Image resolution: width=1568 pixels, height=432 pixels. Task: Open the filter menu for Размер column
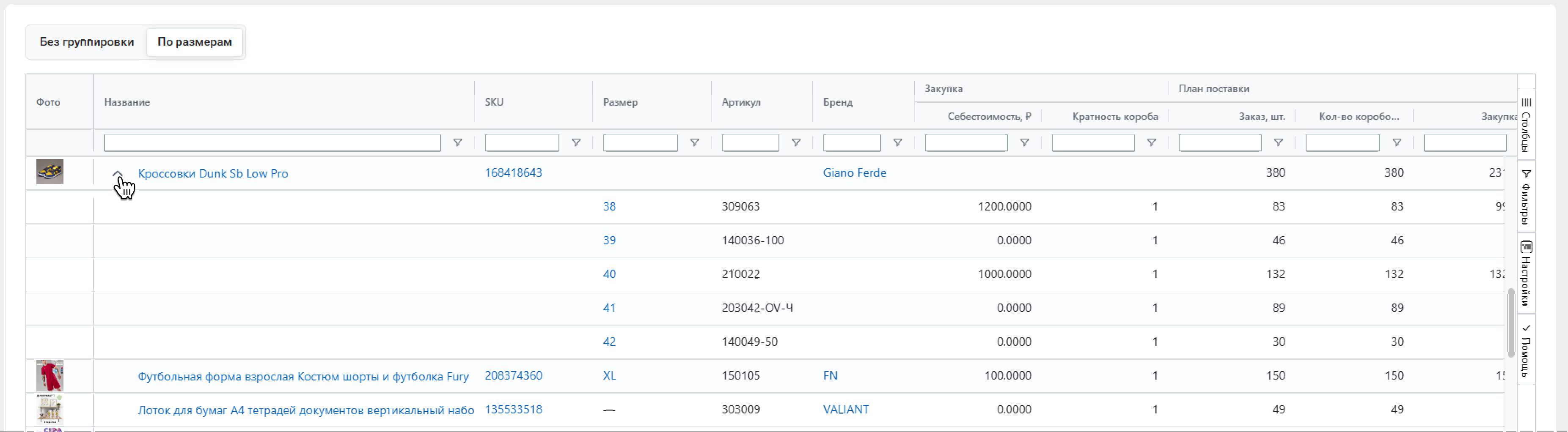[694, 142]
